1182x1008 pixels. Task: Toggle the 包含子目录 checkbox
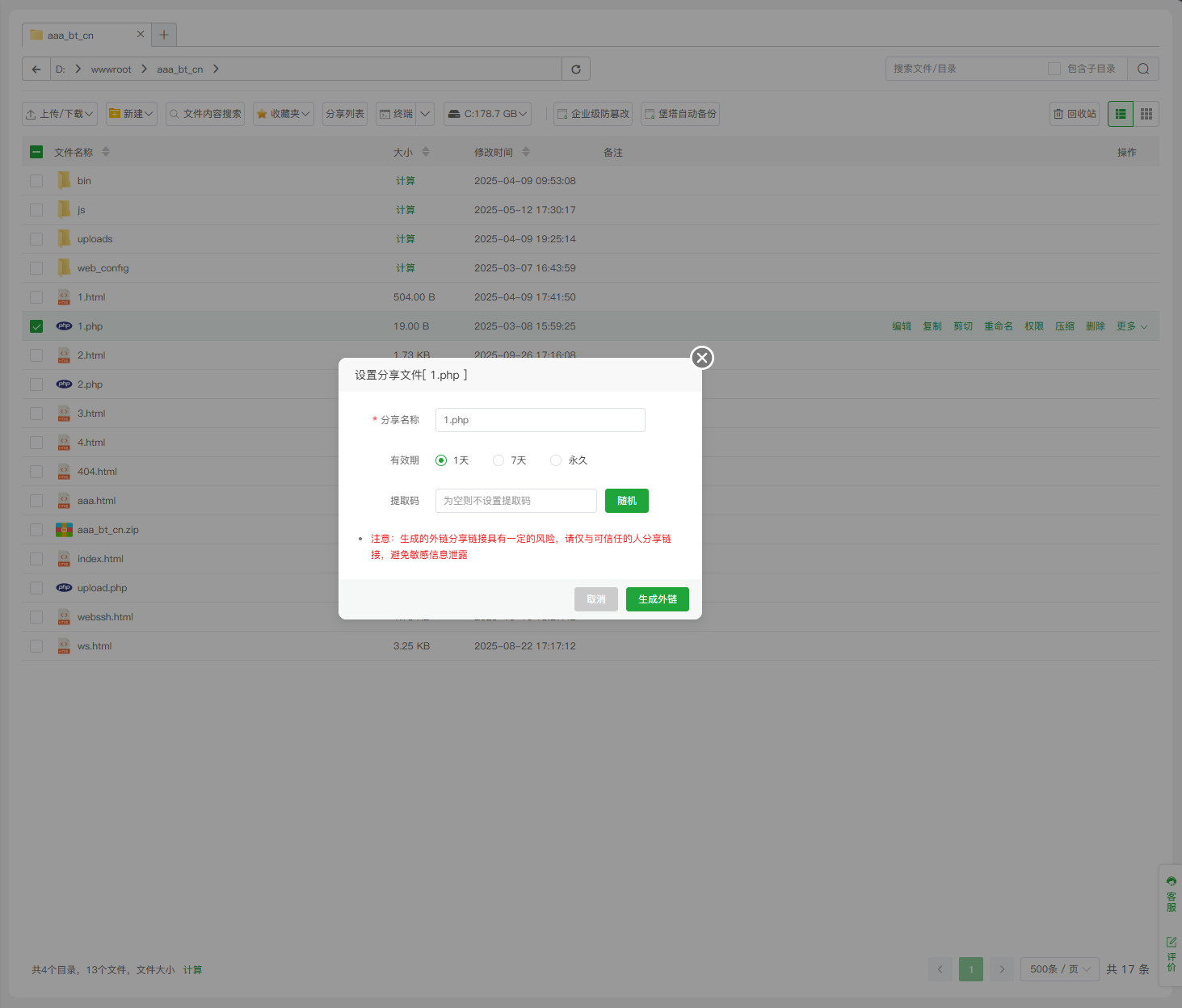[x=1054, y=69]
